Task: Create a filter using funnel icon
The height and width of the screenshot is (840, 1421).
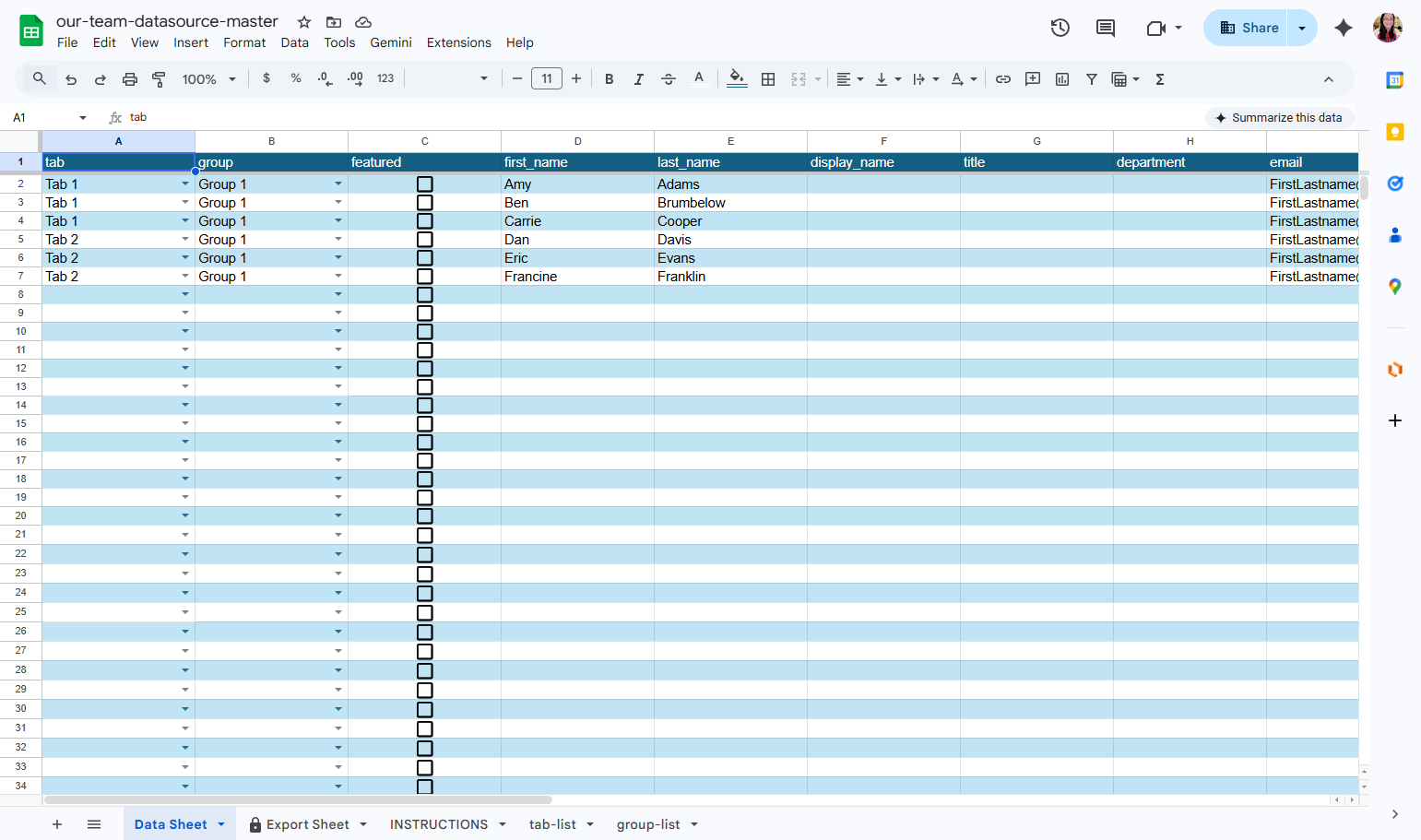Action: [x=1092, y=79]
